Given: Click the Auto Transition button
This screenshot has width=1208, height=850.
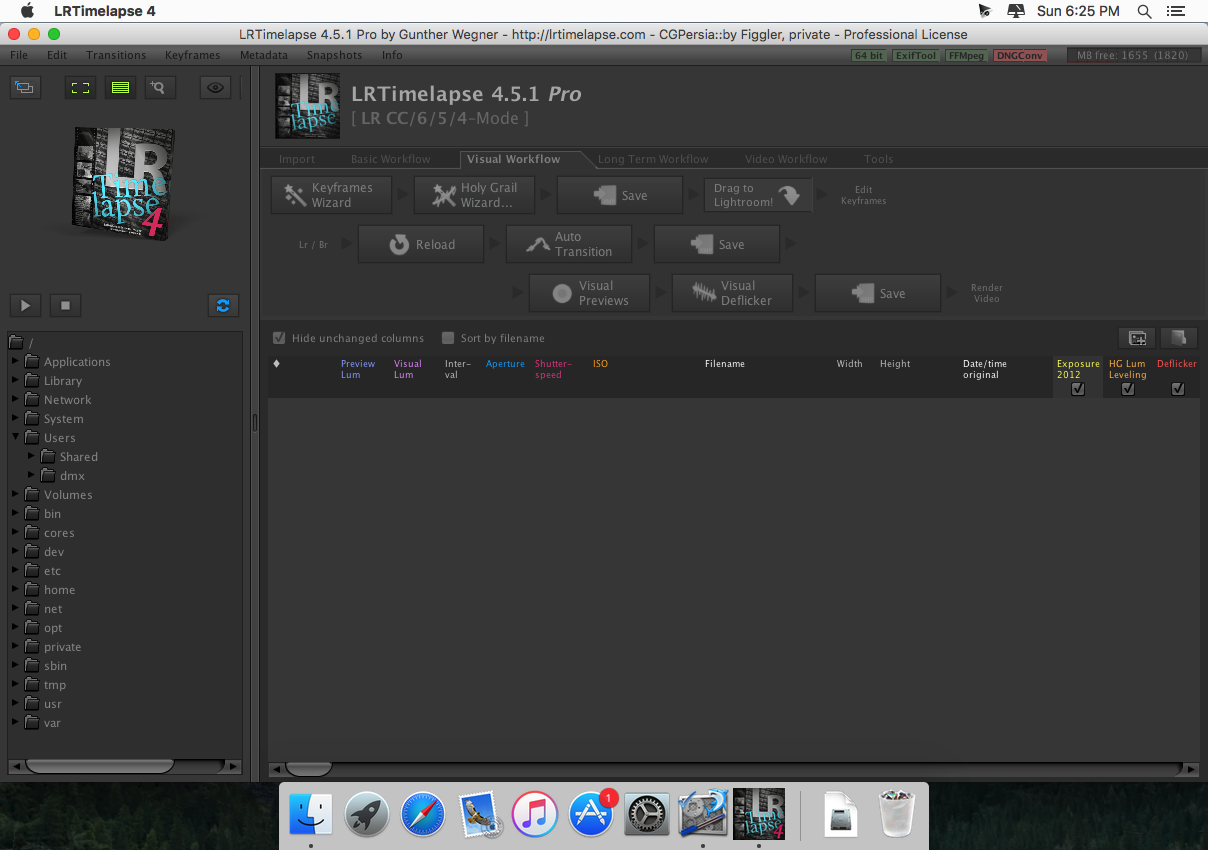Looking at the screenshot, I should [569, 244].
